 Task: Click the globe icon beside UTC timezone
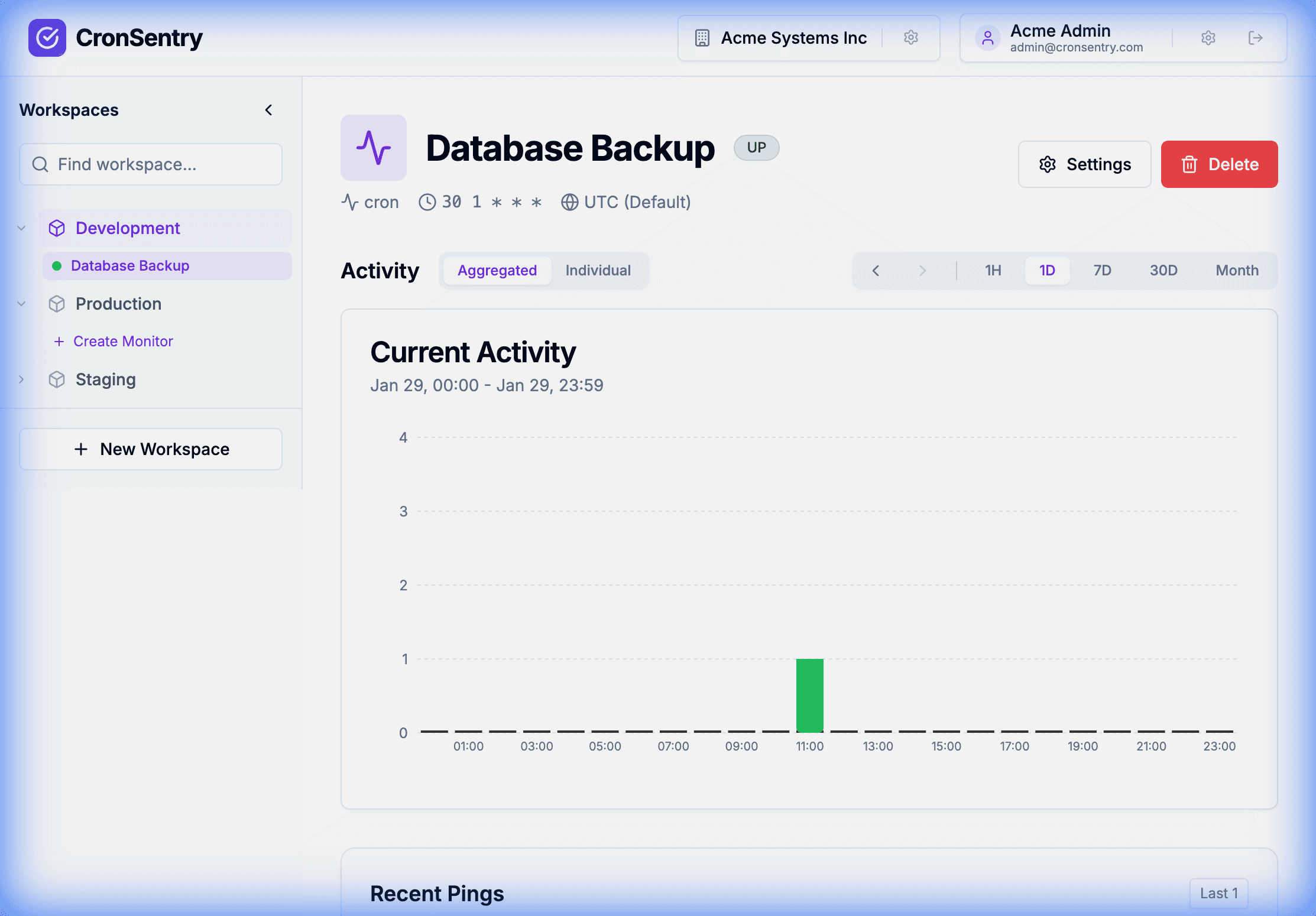(569, 202)
